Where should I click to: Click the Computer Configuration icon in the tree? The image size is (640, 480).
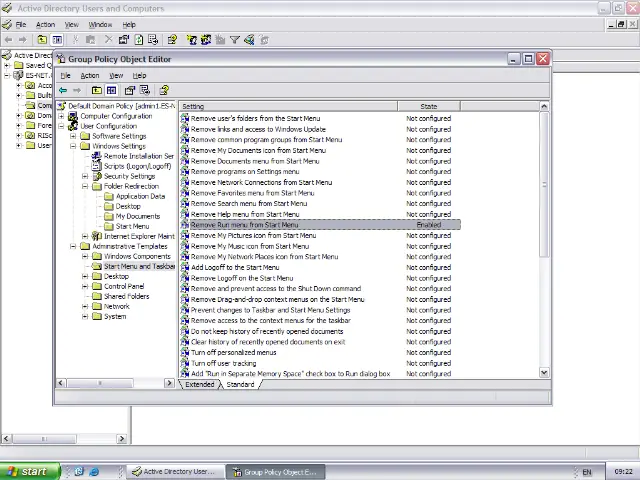tap(73, 116)
